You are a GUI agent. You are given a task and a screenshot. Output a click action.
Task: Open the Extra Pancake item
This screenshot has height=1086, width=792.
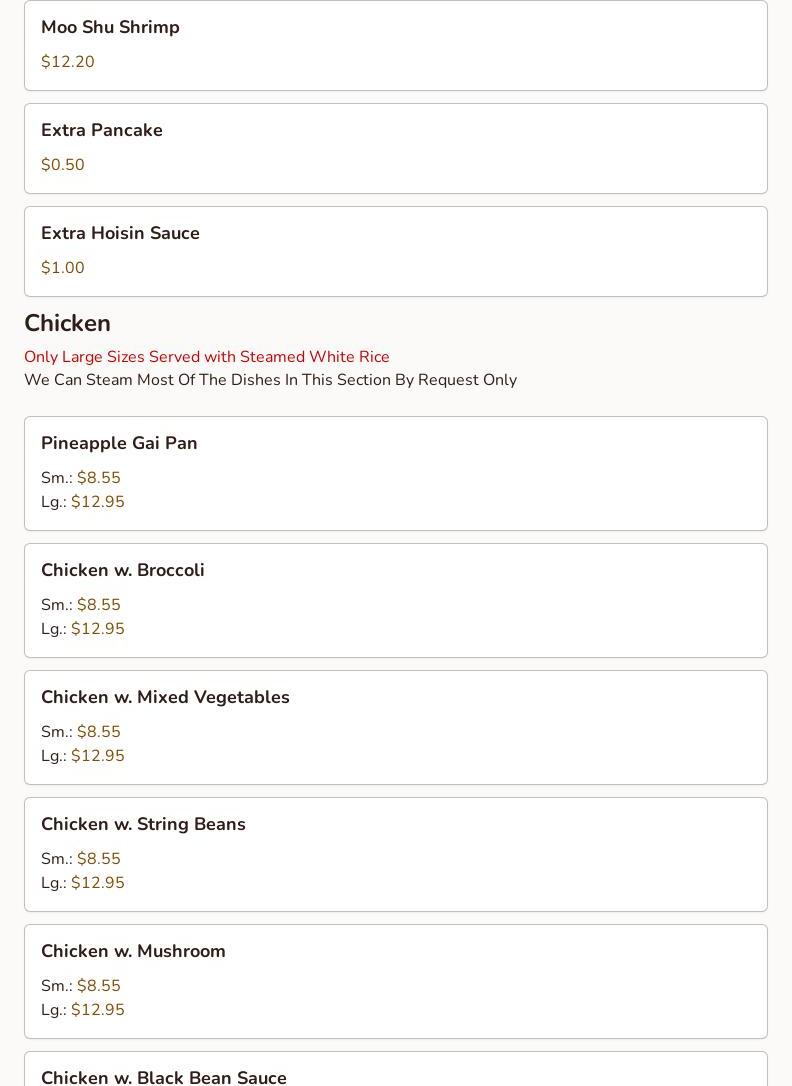pos(102,130)
